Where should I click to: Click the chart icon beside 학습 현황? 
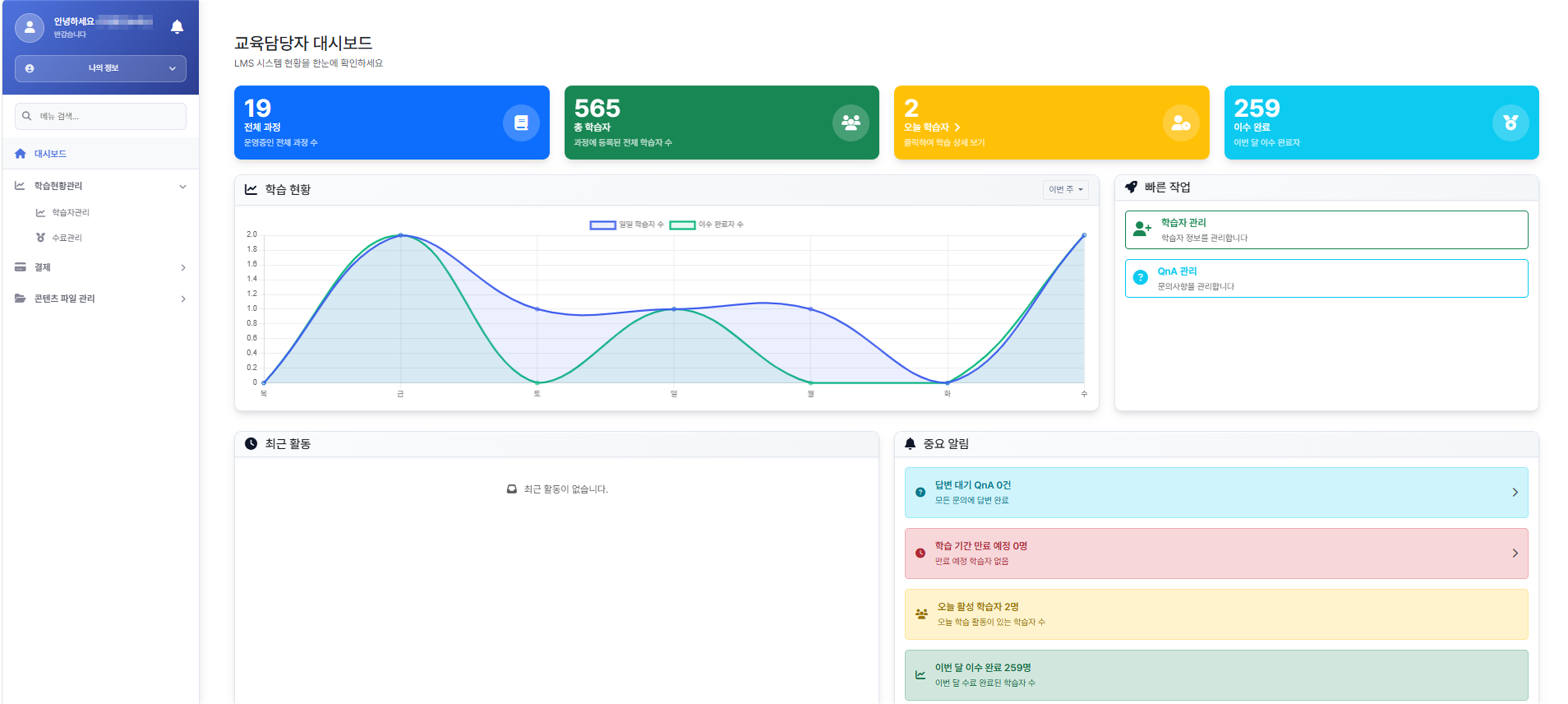(251, 189)
